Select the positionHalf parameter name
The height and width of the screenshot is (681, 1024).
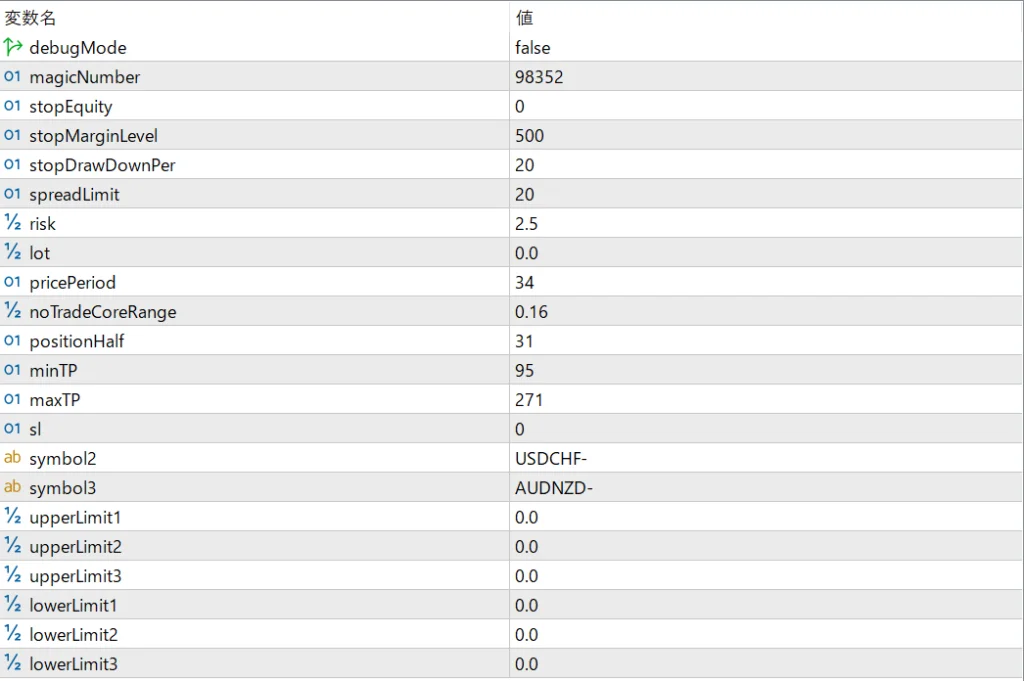[77, 341]
